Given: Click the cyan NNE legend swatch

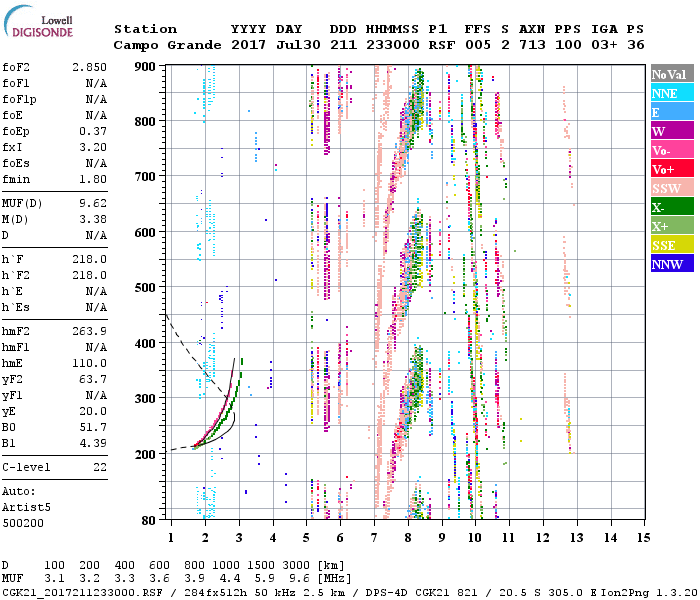Looking at the screenshot, I should click(672, 94).
